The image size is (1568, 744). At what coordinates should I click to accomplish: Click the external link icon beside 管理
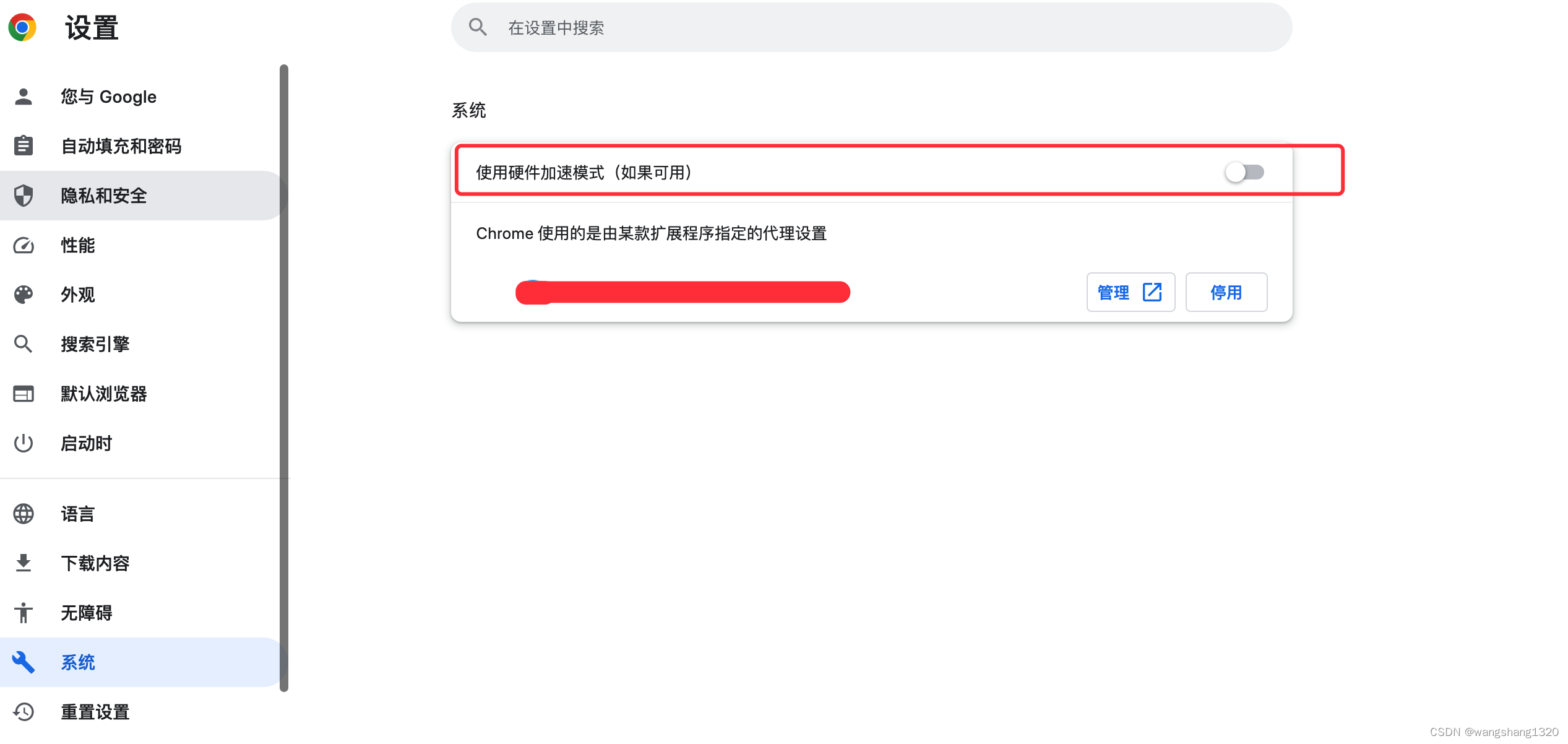click(x=1152, y=292)
